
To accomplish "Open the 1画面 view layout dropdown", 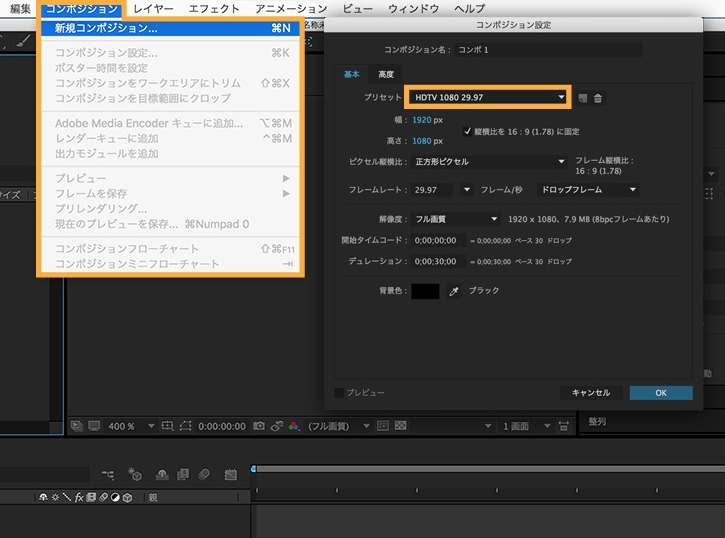I will 526,426.
